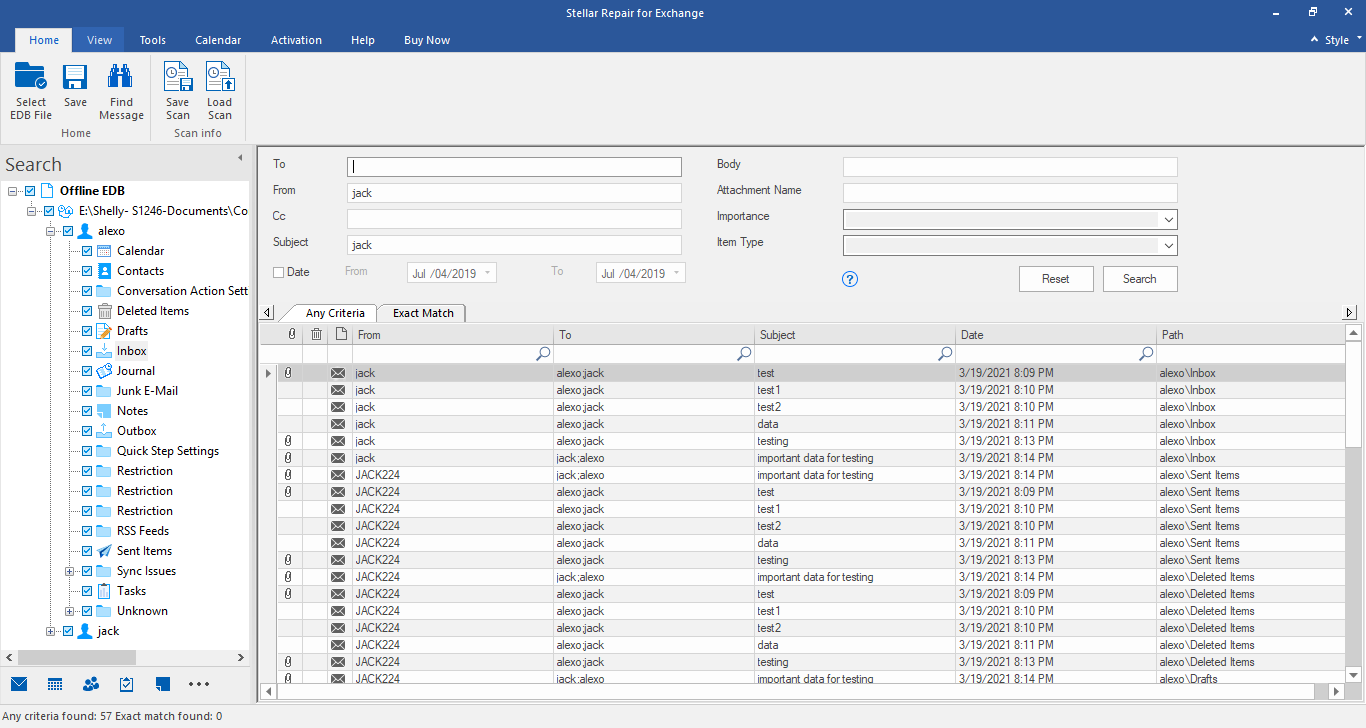Uncheck the Deleted Items checkbox
The image size is (1366, 728).
click(87, 311)
